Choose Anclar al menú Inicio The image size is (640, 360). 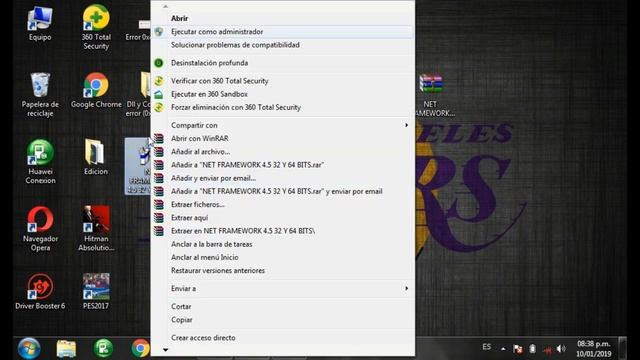pyautogui.click(x=283, y=257)
